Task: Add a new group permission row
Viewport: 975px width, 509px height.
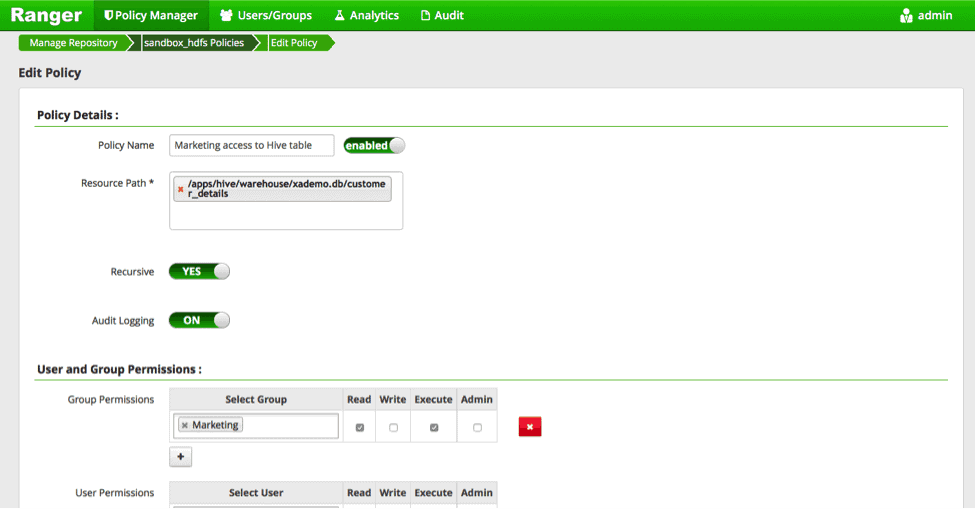Action: click(x=181, y=457)
